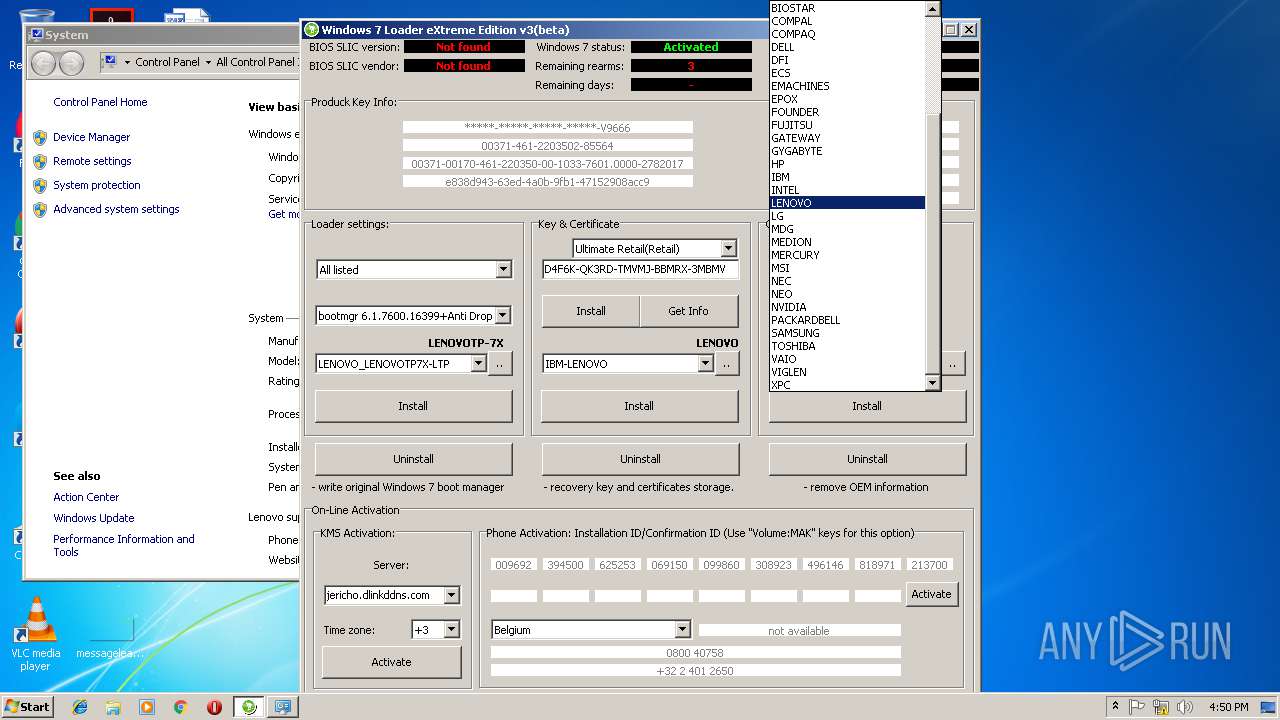Viewport: 1280px width, 720px height.
Task: Expand KMS server jericho.dlinkddns.com dropdown
Action: (451, 595)
